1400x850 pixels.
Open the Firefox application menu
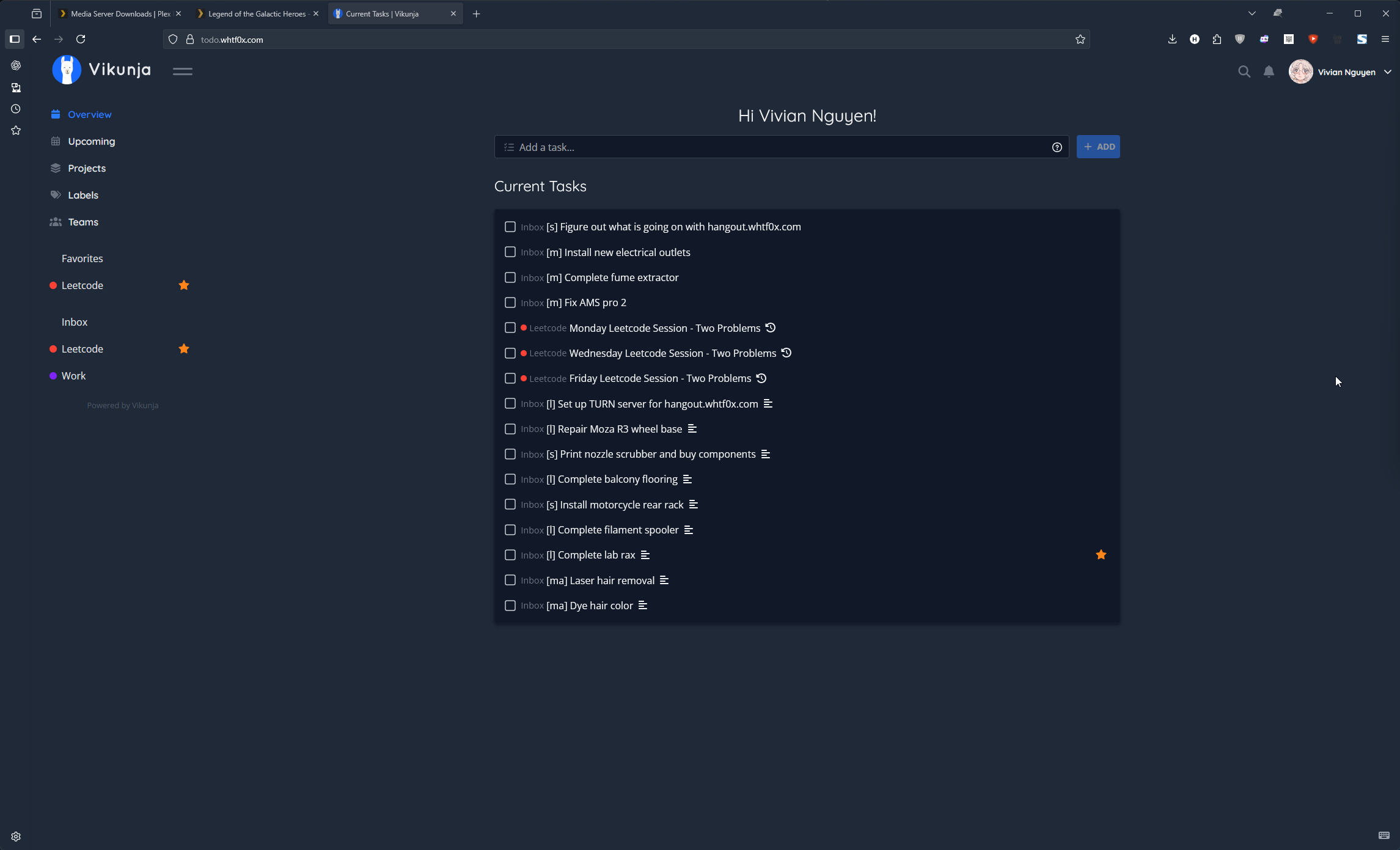click(1385, 39)
